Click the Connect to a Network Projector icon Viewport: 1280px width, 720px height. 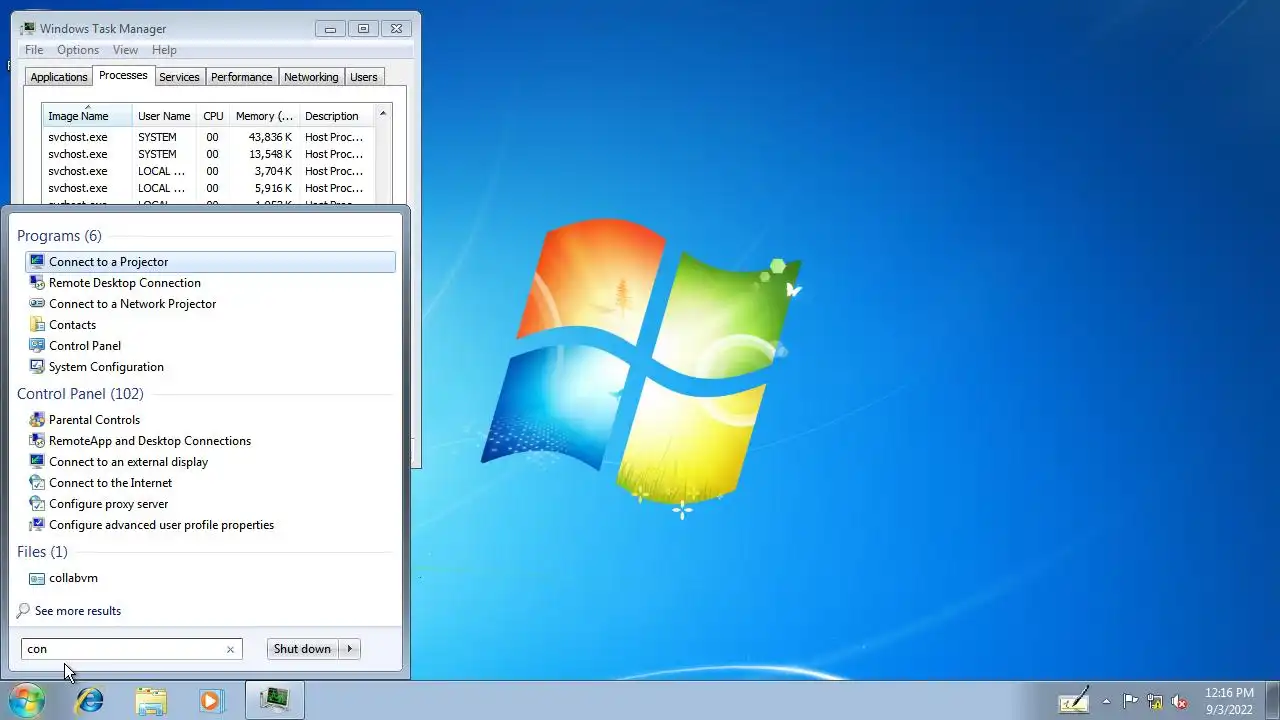click(37, 303)
